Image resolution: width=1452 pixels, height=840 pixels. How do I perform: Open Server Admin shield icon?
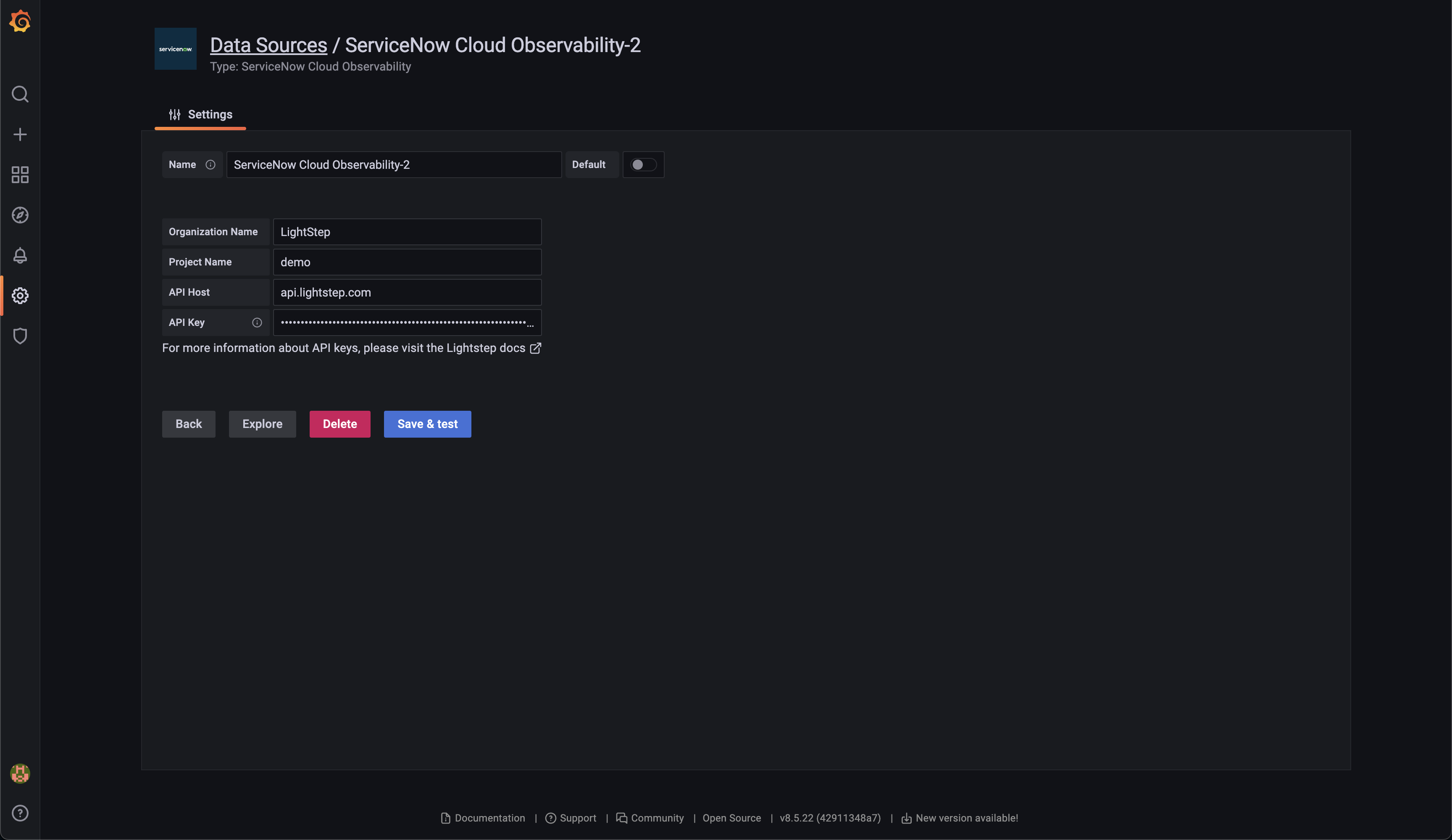pyautogui.click(x=20, y=336)
